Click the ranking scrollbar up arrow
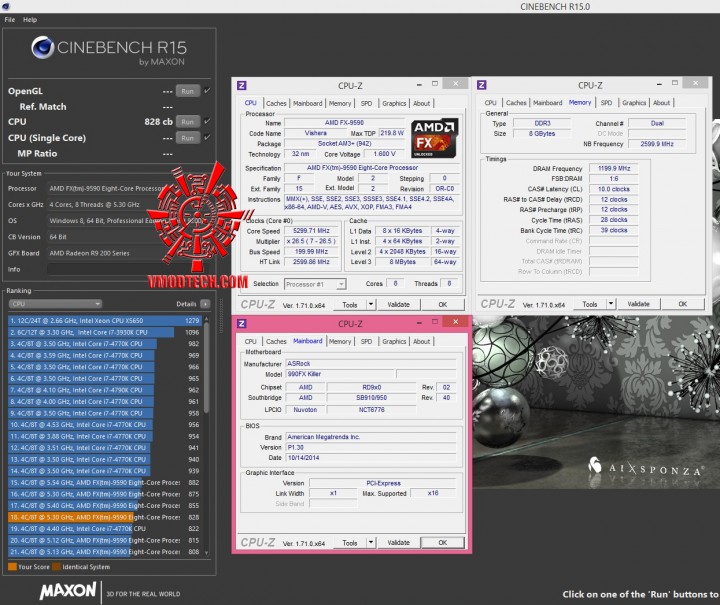The height and width of the screenshot is (605, 720). (207, 319)
